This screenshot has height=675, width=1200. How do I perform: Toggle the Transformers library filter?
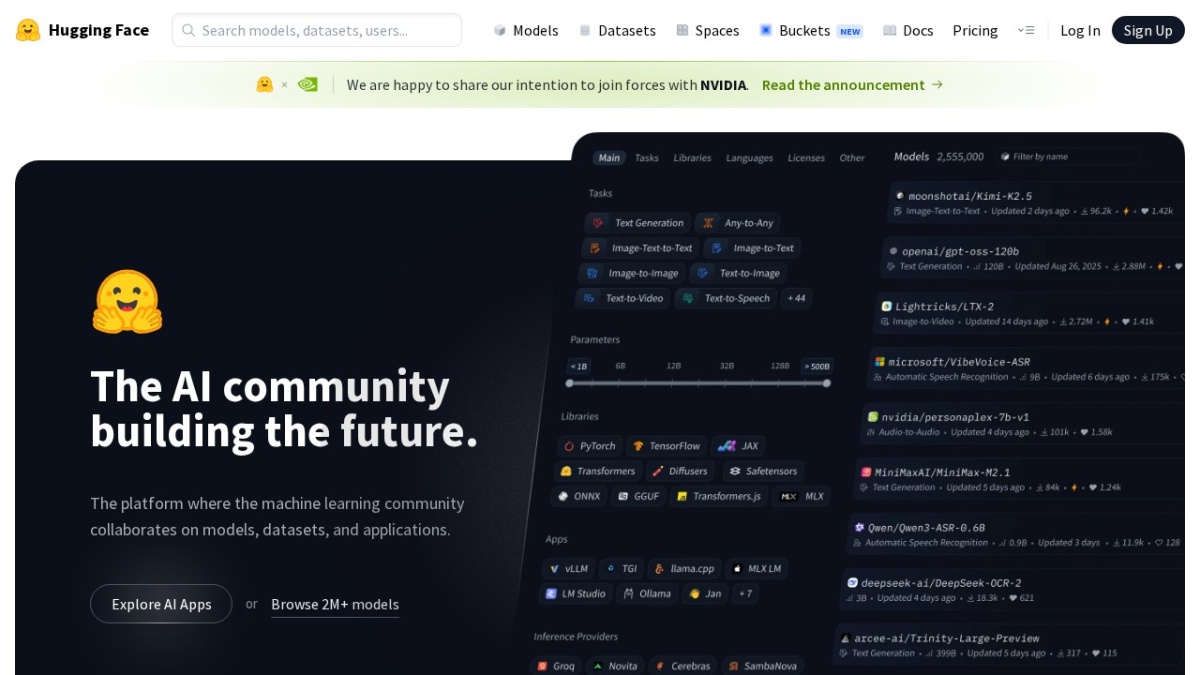tap(598, 471)
